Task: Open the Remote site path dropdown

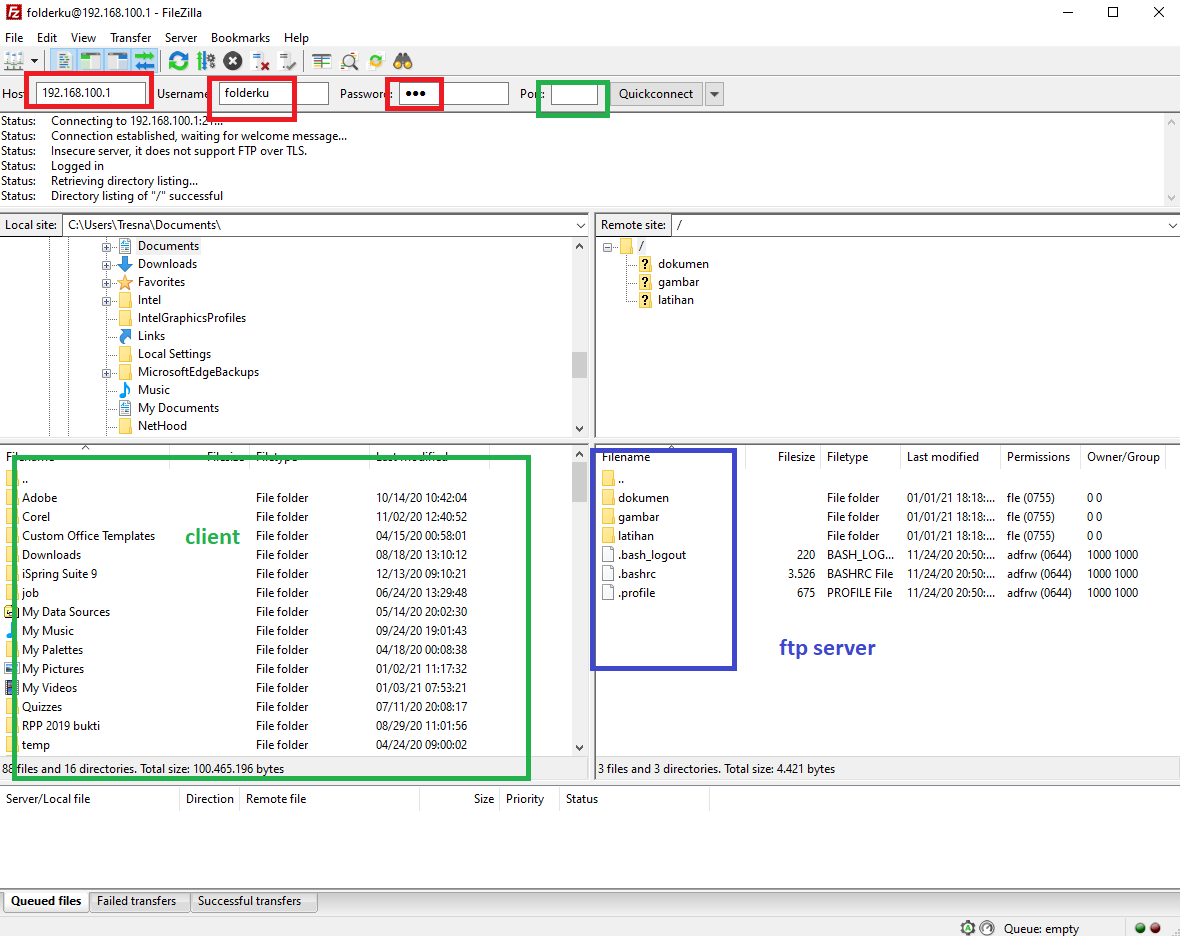Action: (x=1172, y=225)
